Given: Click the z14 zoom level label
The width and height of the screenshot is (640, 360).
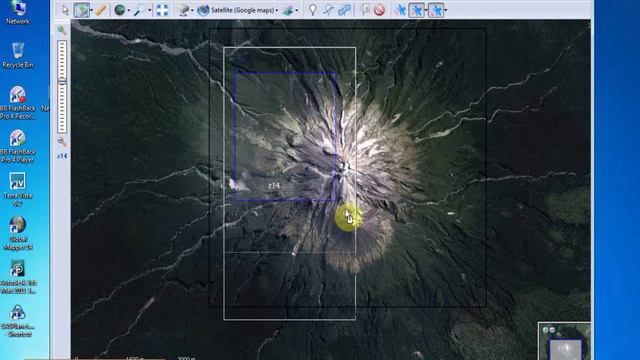Looking at the screenshot, I should pyautogui.click(x=62, y=156).
